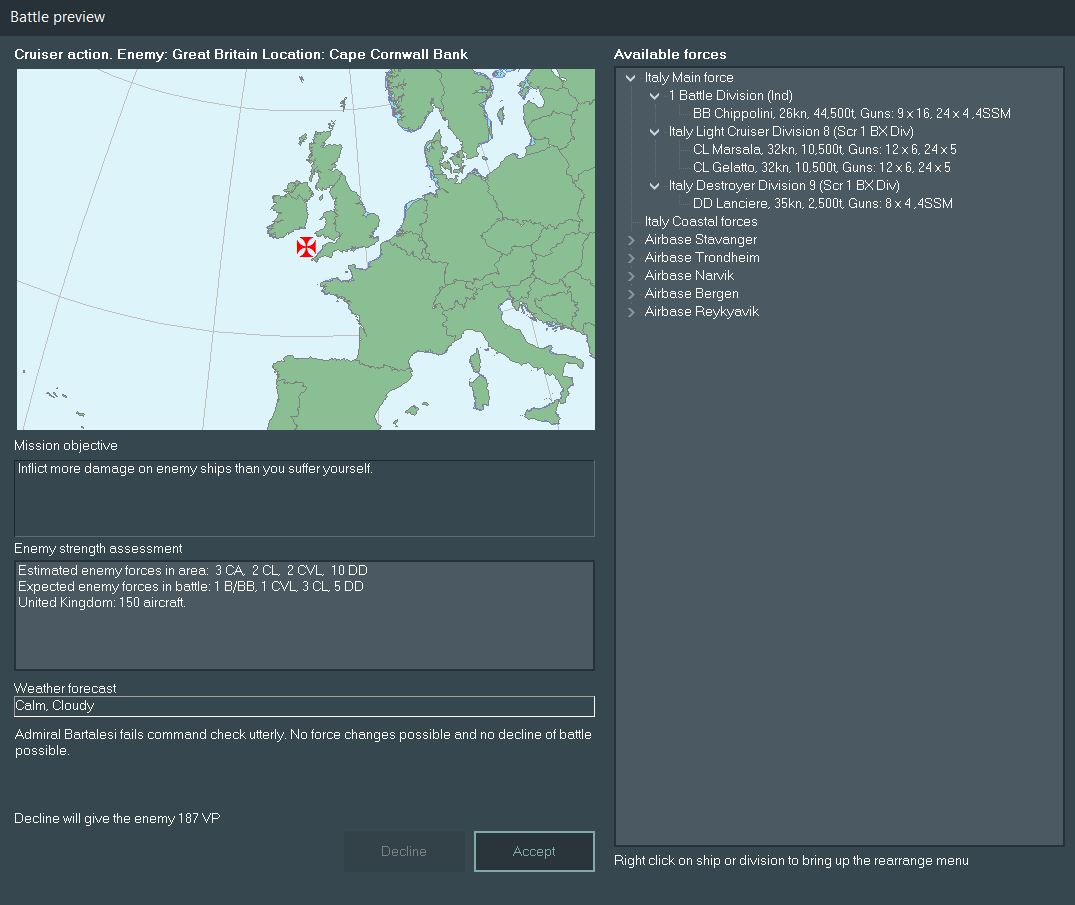Screen dimensions: 1075x905
Task: Select the CL Marsala ship entry
Action: (825, 149)
